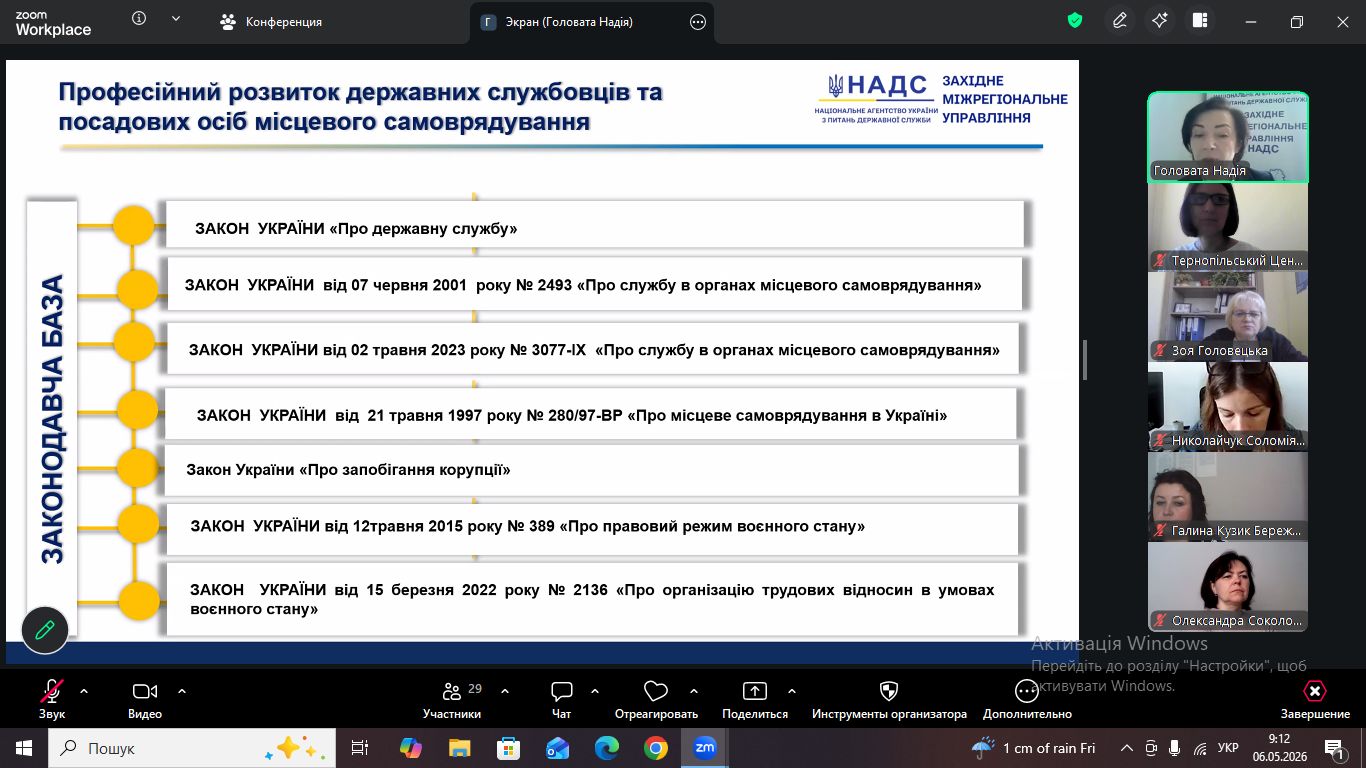Click the green encryption shield icon
Viewport: 1366px width, 768px height.
[1075, 21]
